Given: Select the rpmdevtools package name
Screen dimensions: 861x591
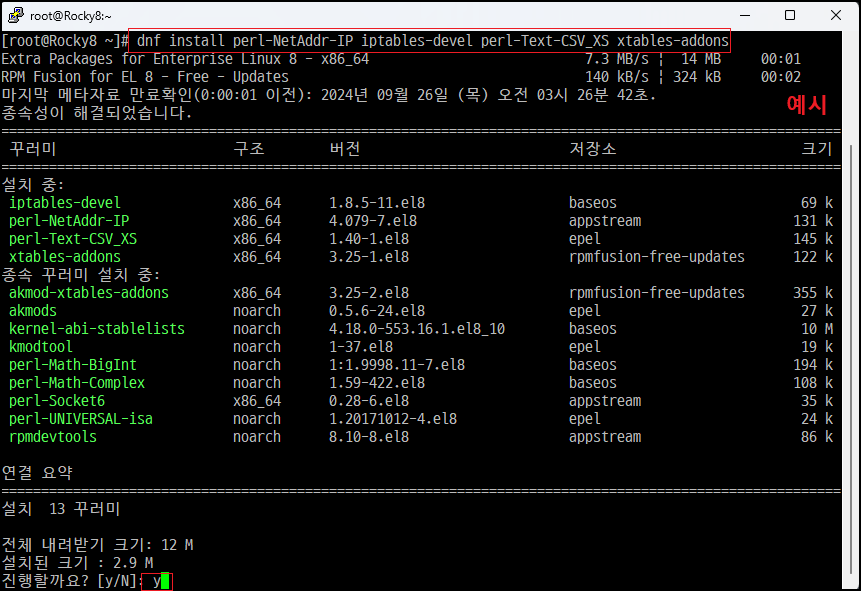Looking at the screenshot, I should 53,437.
